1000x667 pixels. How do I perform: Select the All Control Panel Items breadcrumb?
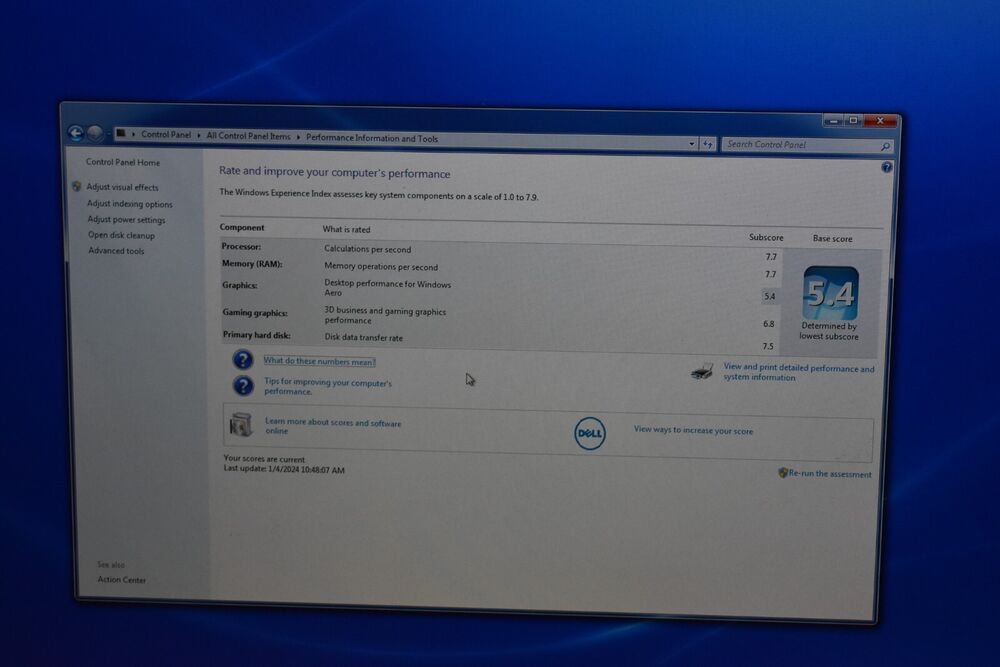click(248, 136)
